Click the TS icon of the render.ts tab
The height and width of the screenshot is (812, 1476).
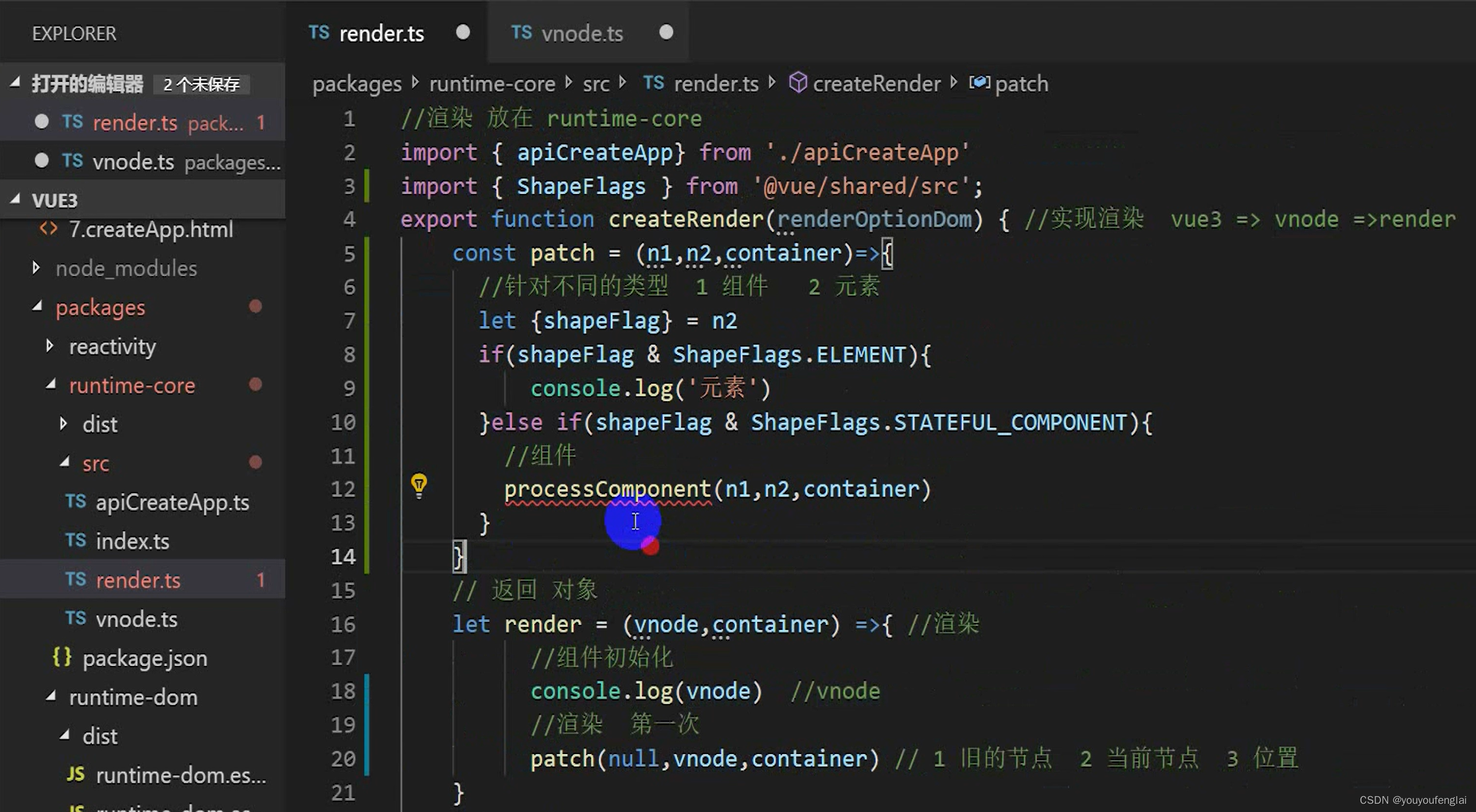coord(319,32)
